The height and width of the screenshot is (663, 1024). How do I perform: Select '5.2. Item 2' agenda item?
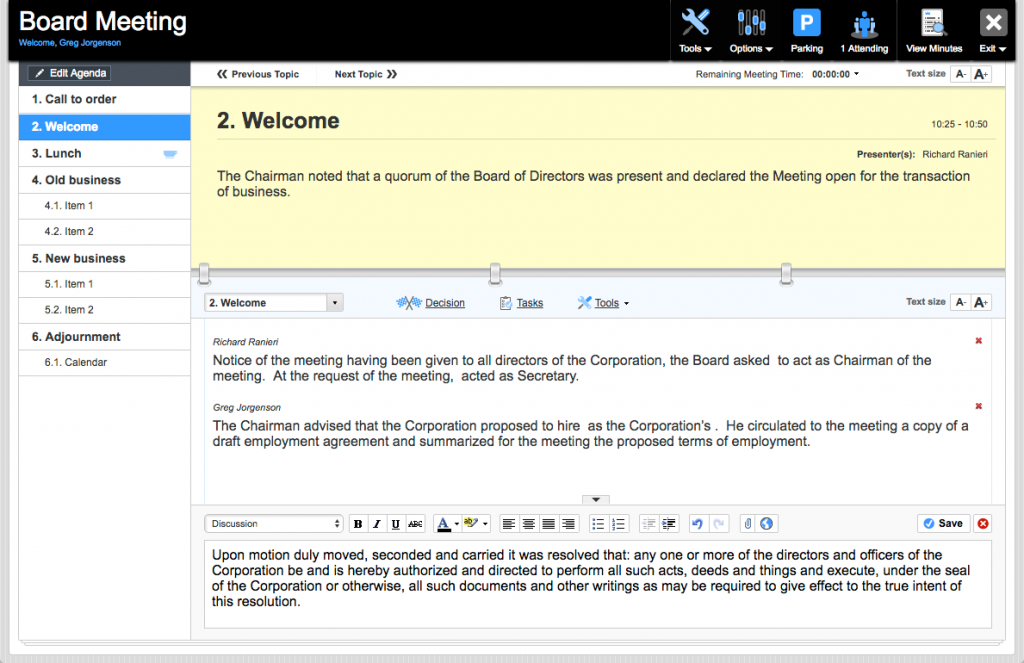tap(104, 310)
